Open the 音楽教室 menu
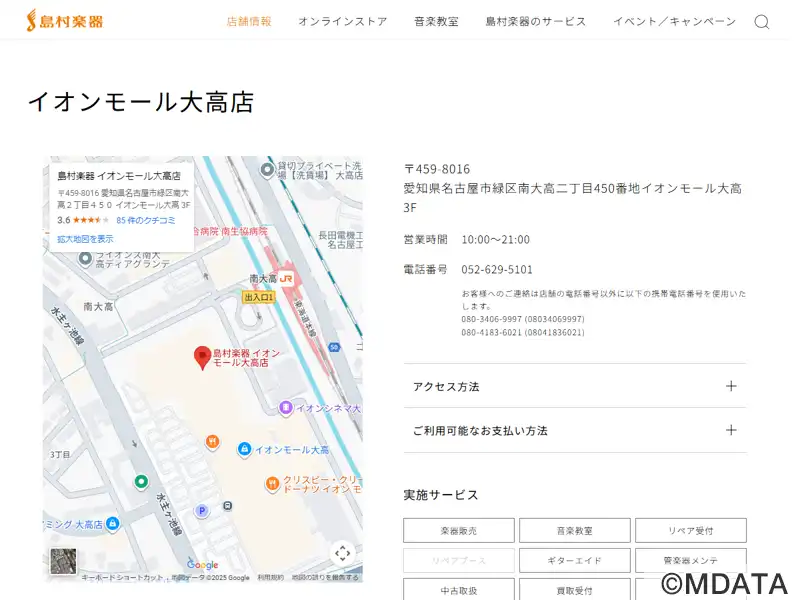800x600 pixels. tap(436, 21)
